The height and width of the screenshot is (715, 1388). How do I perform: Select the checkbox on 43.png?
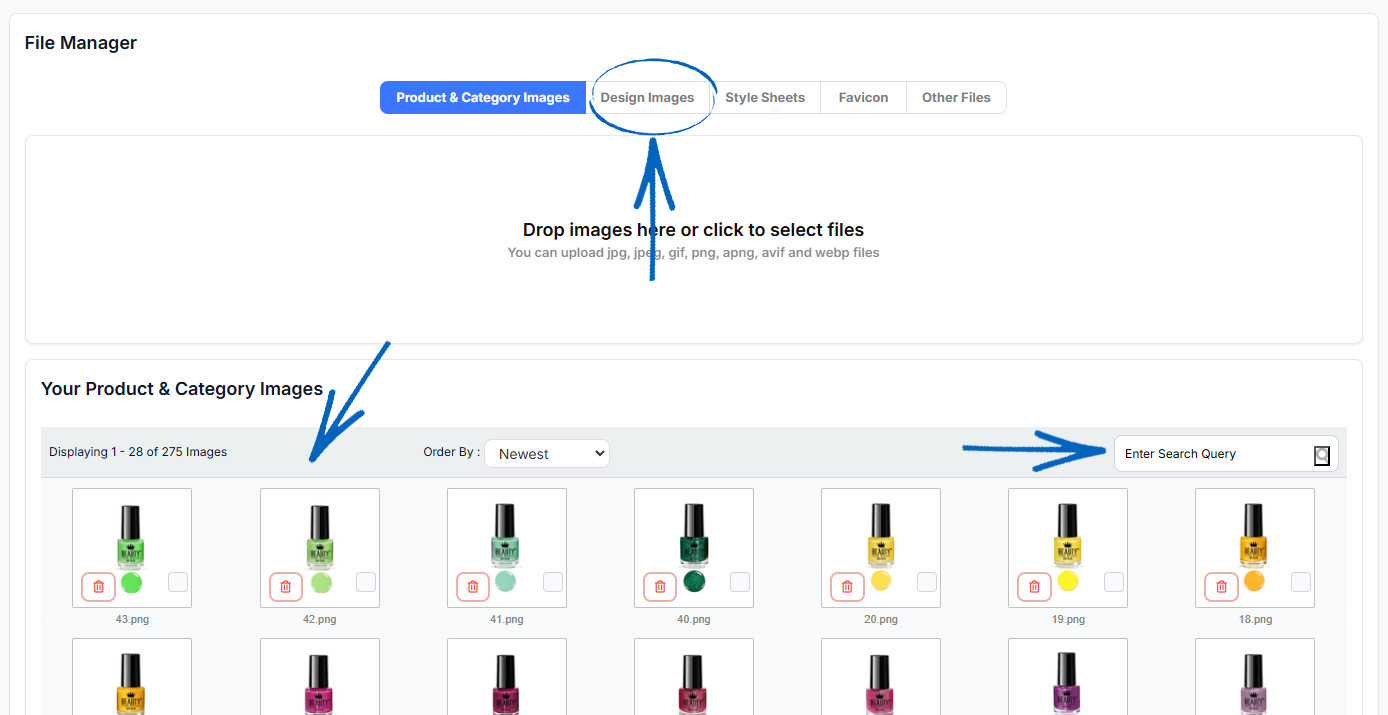click(x=178, y=582)
